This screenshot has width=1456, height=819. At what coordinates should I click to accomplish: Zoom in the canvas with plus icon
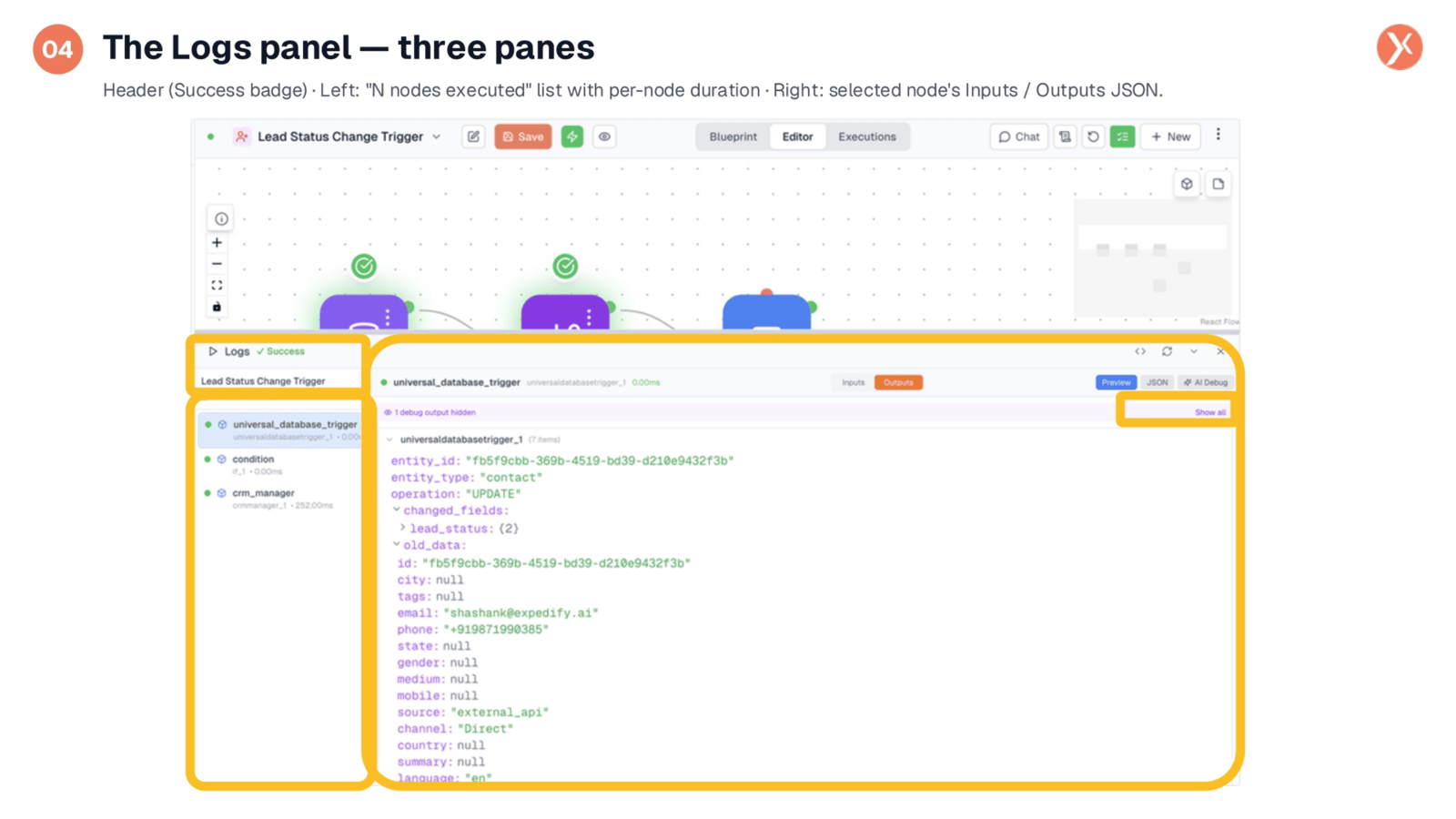click(x=217, y=243)
